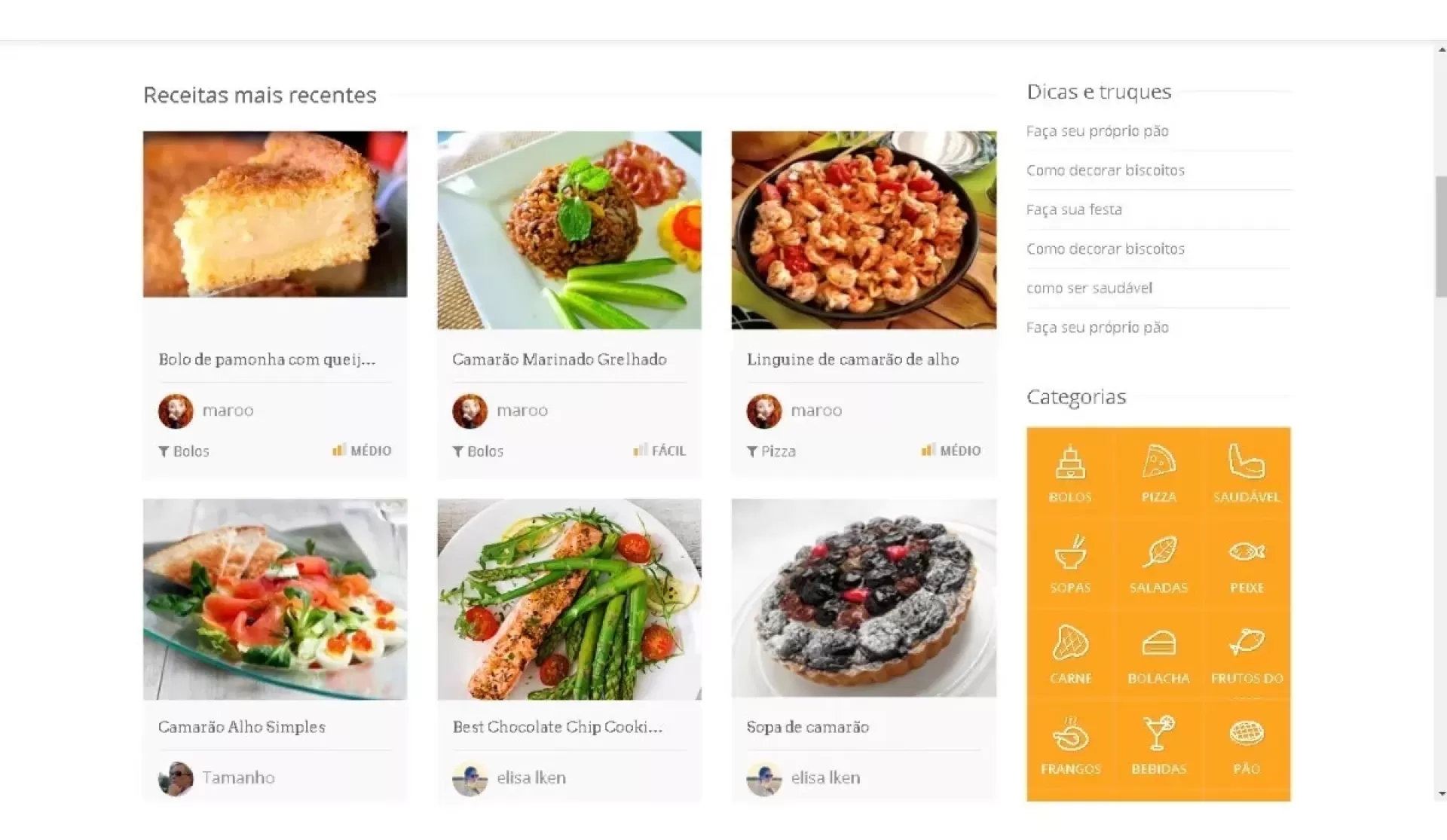Open the Bolo de pamonha photo
Screen dimensions: 1447x840
pyautogui.click(x=275, y=214)
